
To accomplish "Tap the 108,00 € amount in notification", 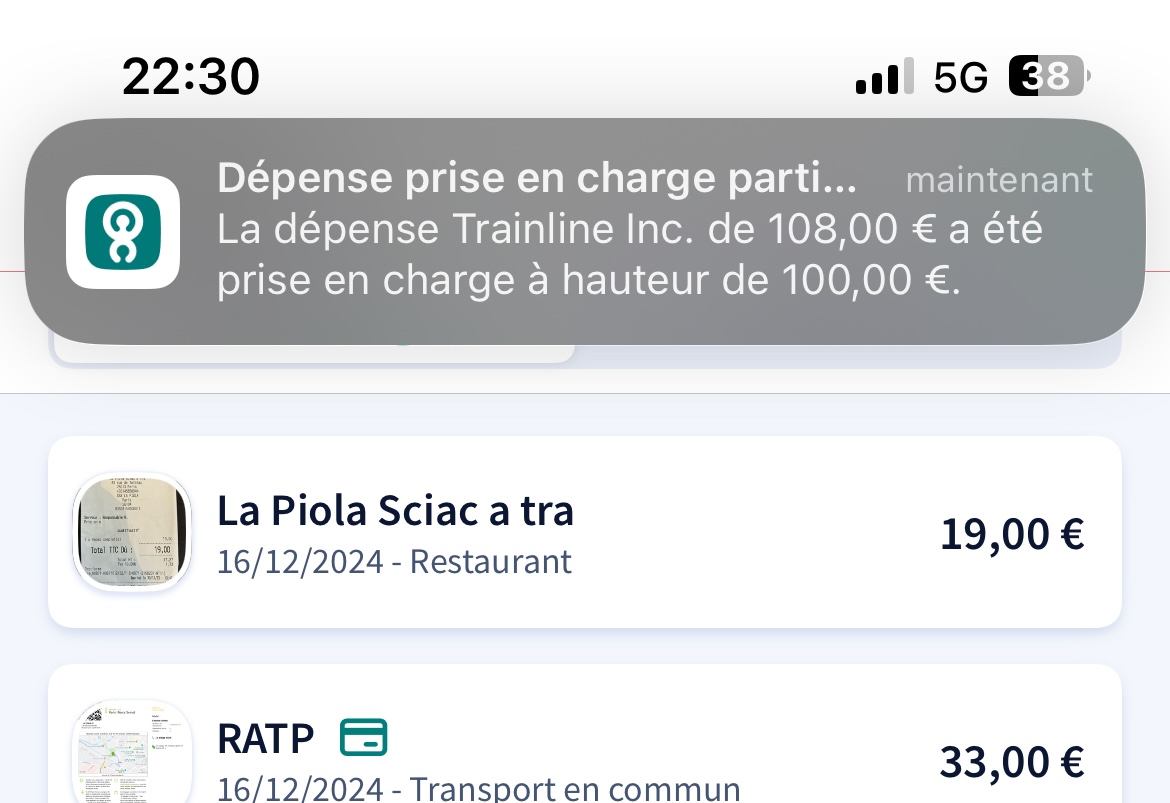I will (x=851, y=228).
